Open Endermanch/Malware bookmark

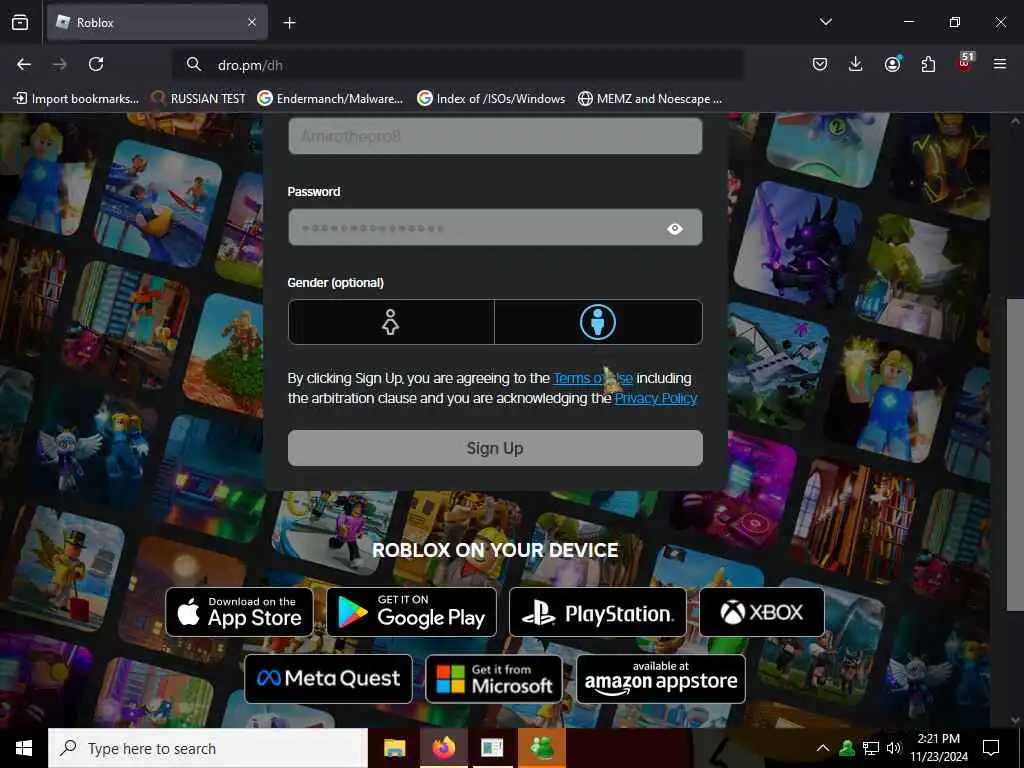[330, 99]
